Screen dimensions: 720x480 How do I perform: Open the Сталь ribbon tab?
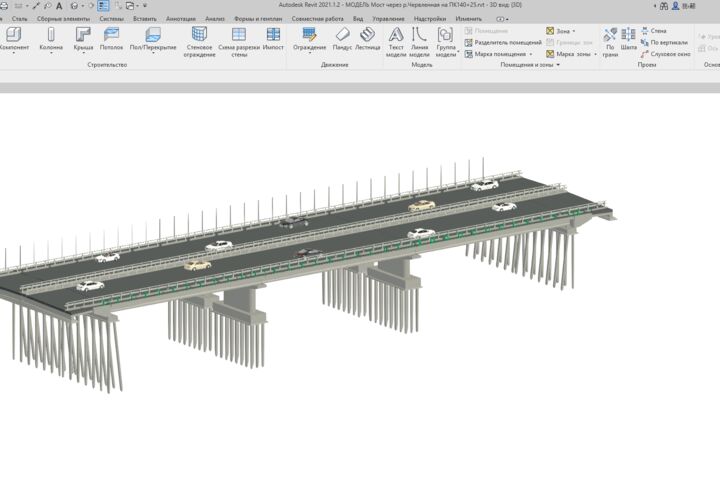click(x=19, y=19)
